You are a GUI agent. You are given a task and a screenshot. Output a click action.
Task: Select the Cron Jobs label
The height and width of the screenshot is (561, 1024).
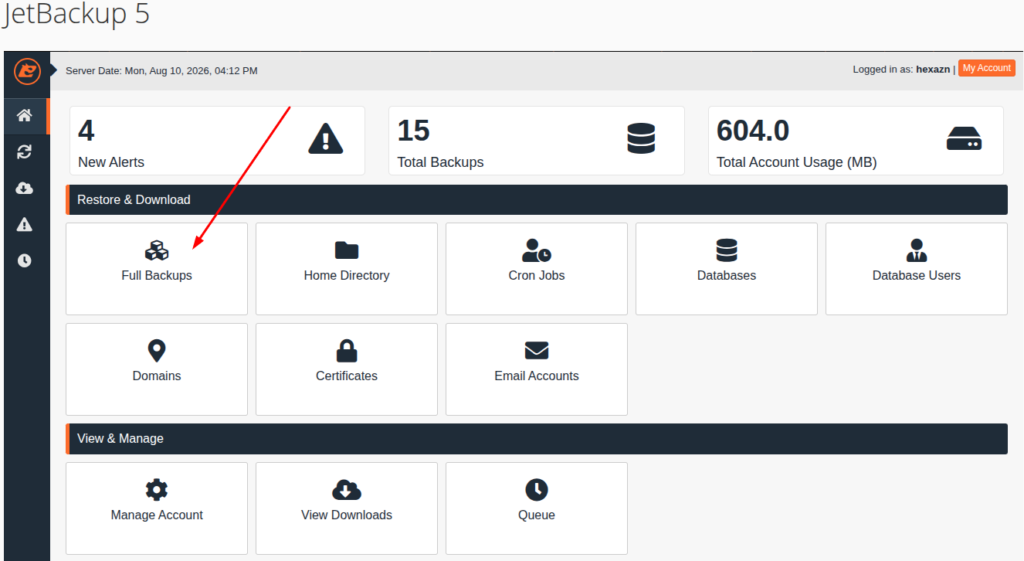[x=537, y=276]
